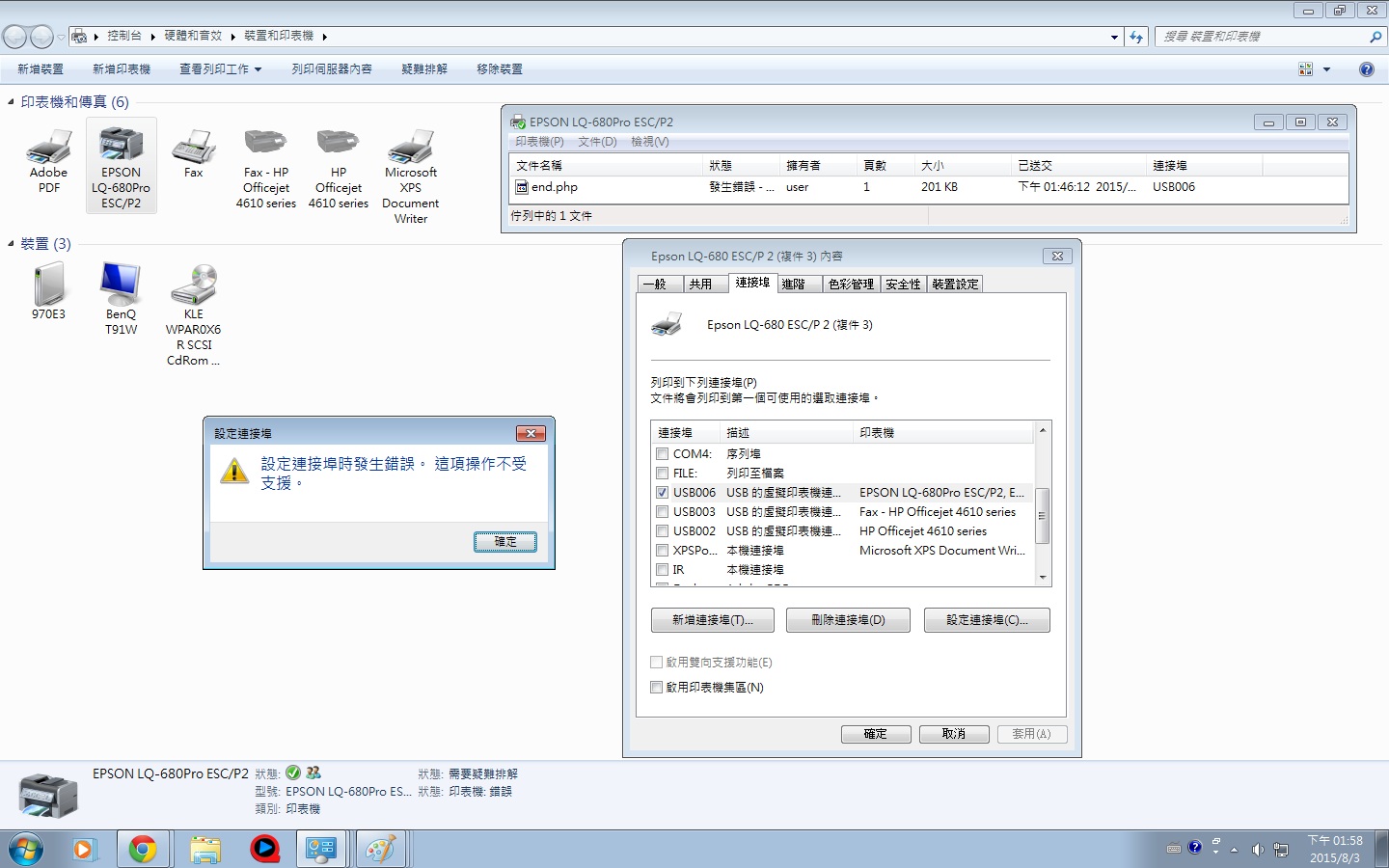Select the Fax device icon
1389x868 pixels.
click(193, 147)
